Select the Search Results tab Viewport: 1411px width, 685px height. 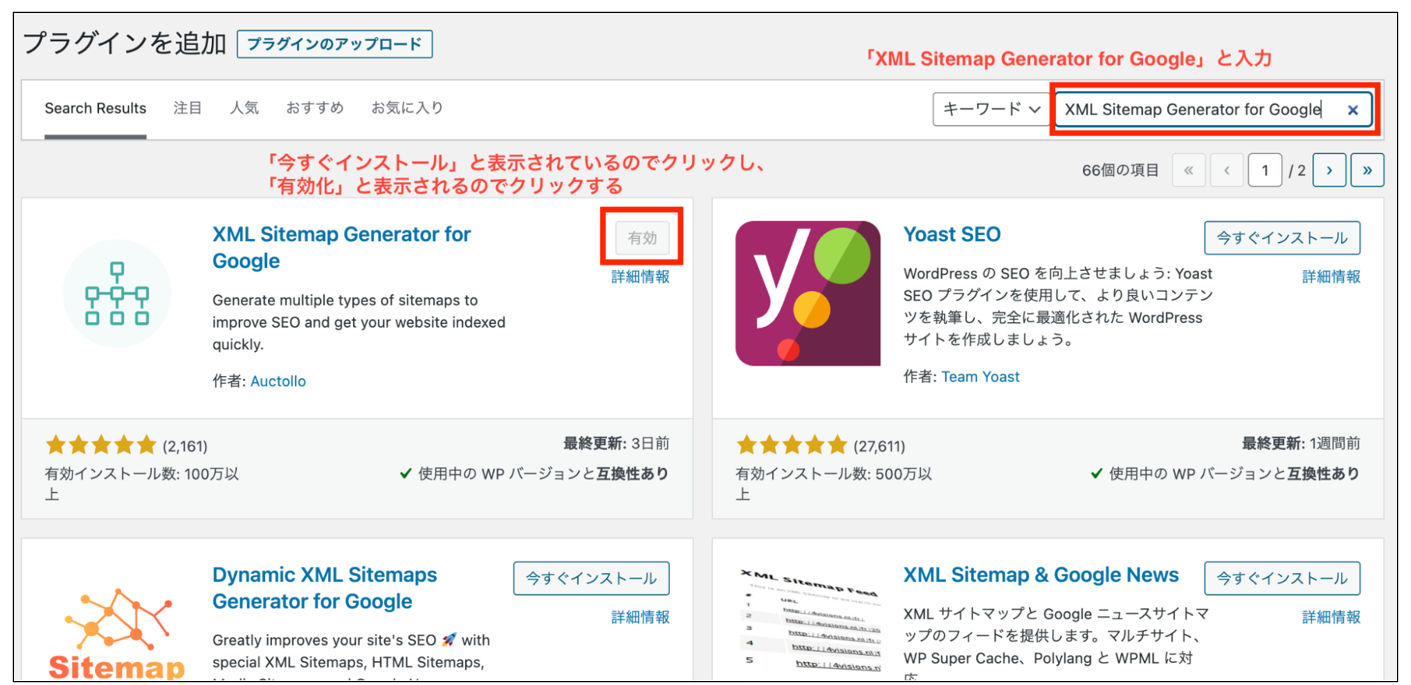(x=95, y=108)
